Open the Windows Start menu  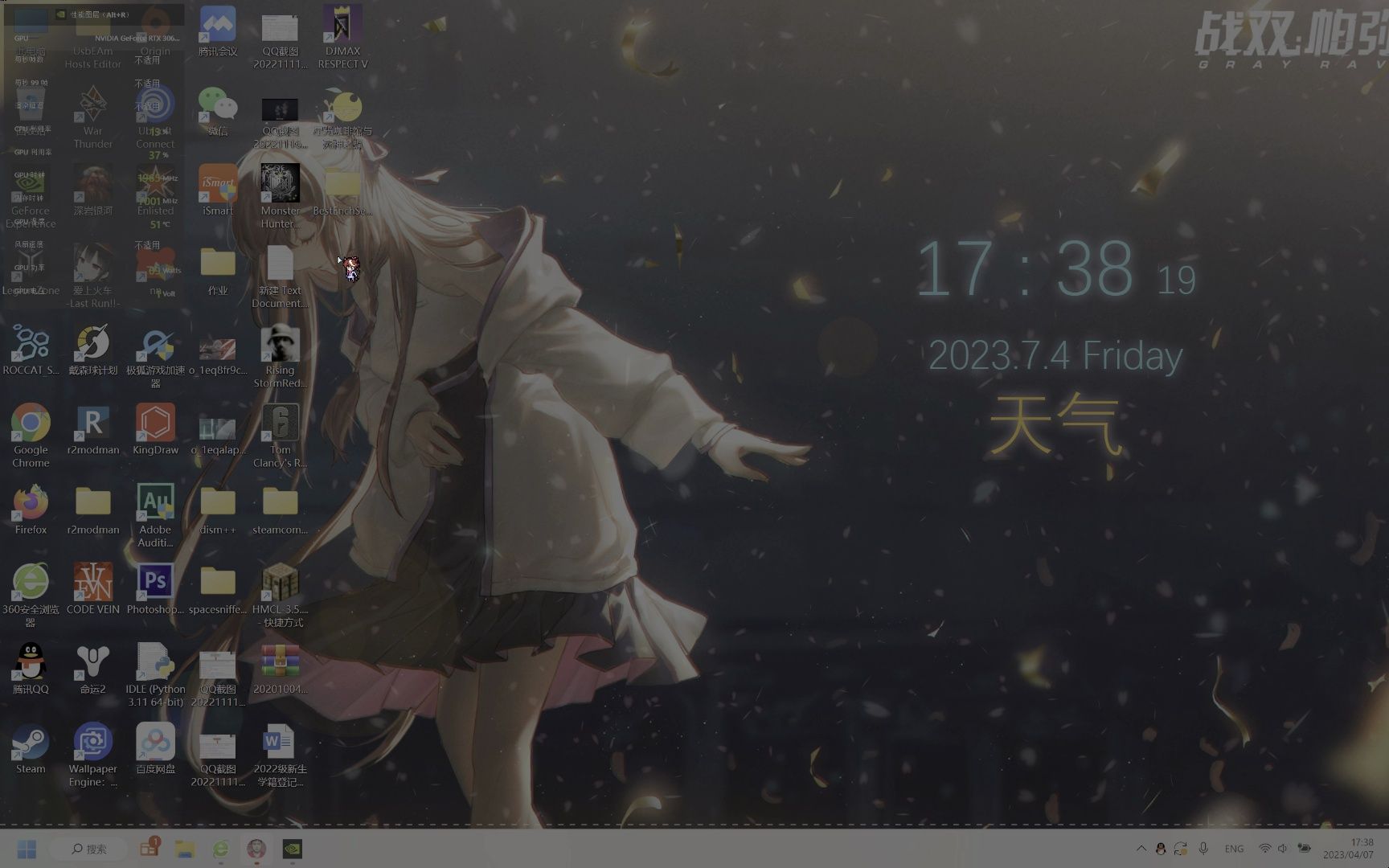[x=27, y=848]
